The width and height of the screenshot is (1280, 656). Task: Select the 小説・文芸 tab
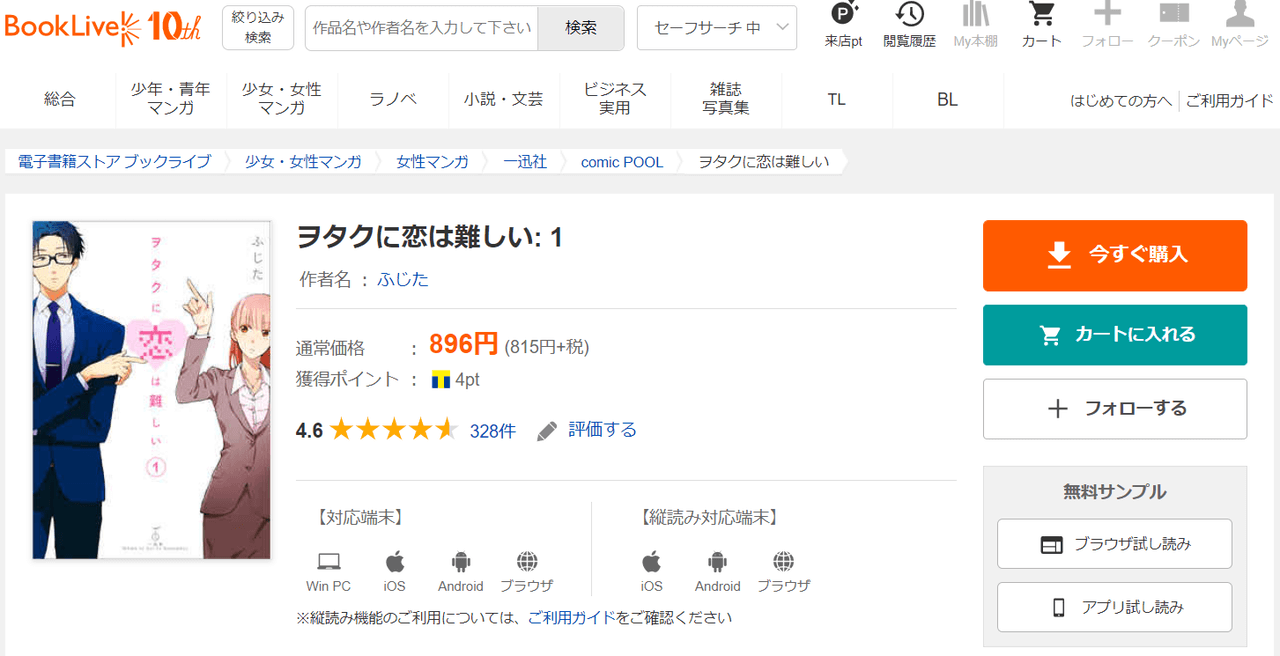tap(503, 99)
